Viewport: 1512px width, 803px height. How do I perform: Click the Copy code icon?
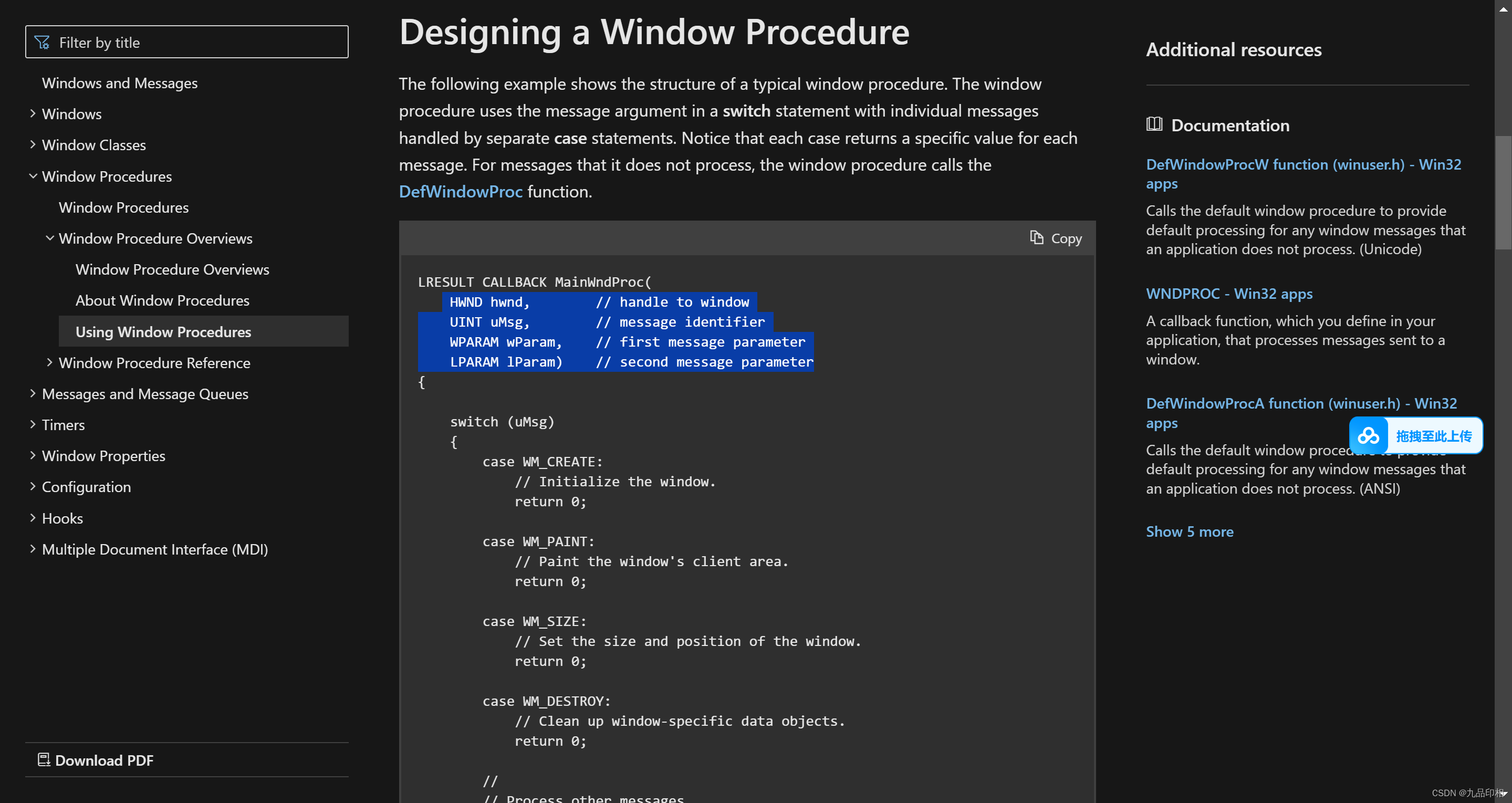tap(1037, 238)
